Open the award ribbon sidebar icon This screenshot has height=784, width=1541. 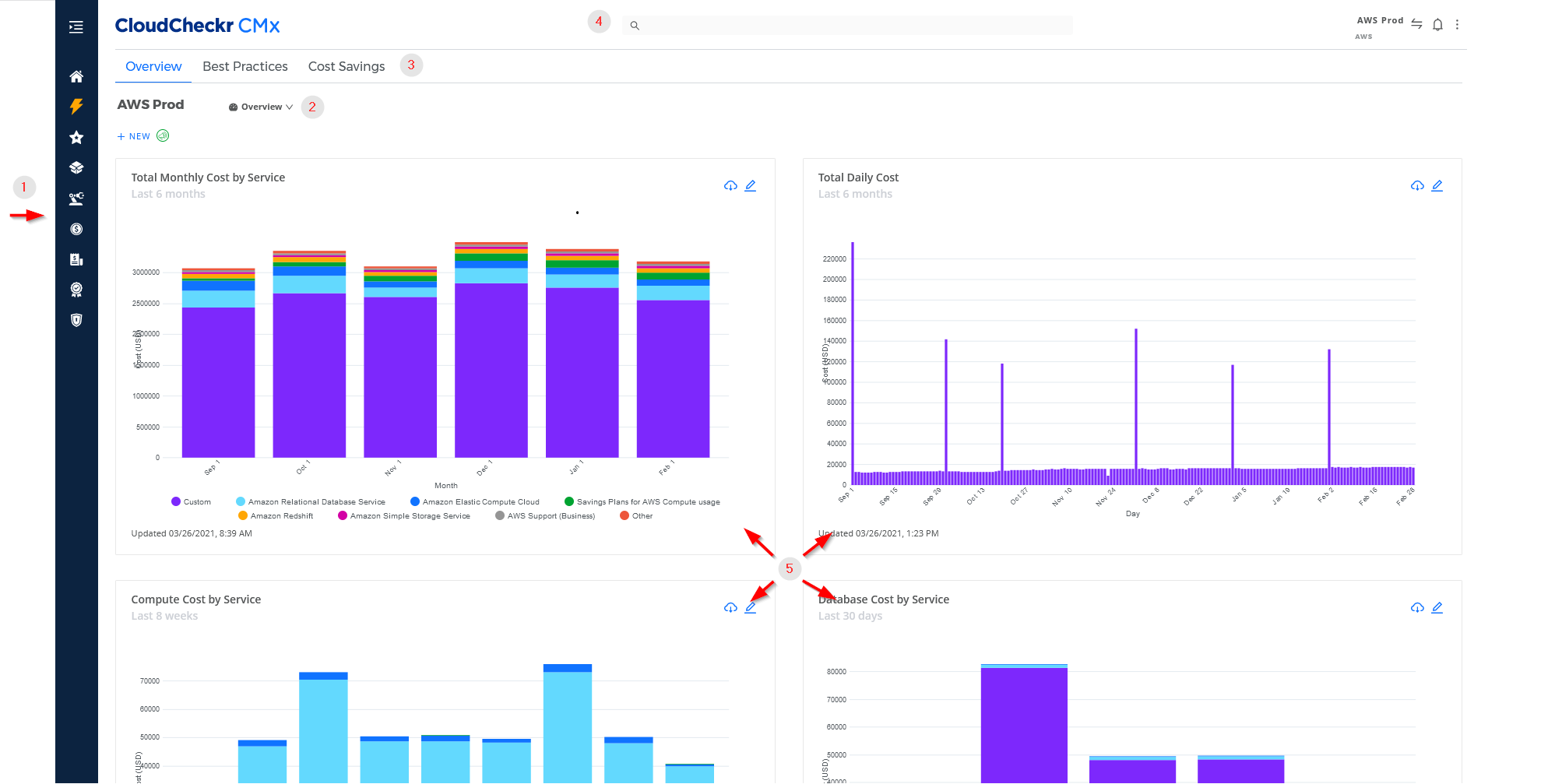click(76, 290)
